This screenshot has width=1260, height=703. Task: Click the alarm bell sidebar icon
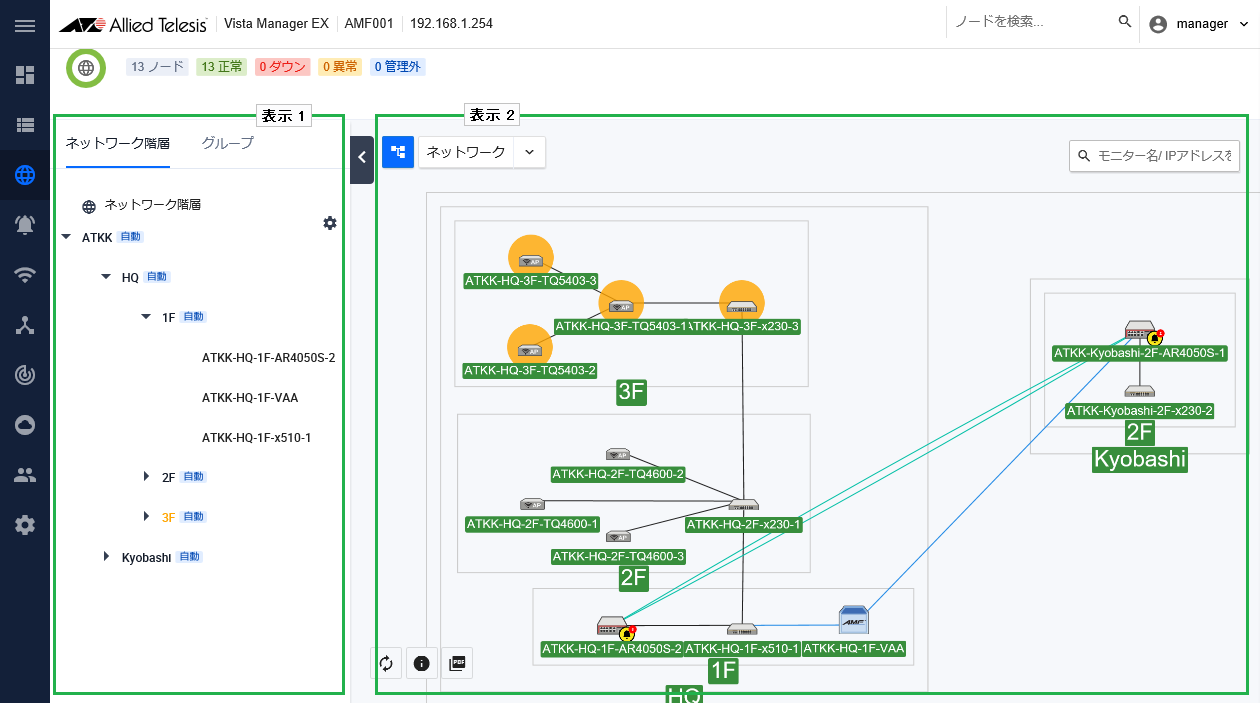(x=25, y=225)
